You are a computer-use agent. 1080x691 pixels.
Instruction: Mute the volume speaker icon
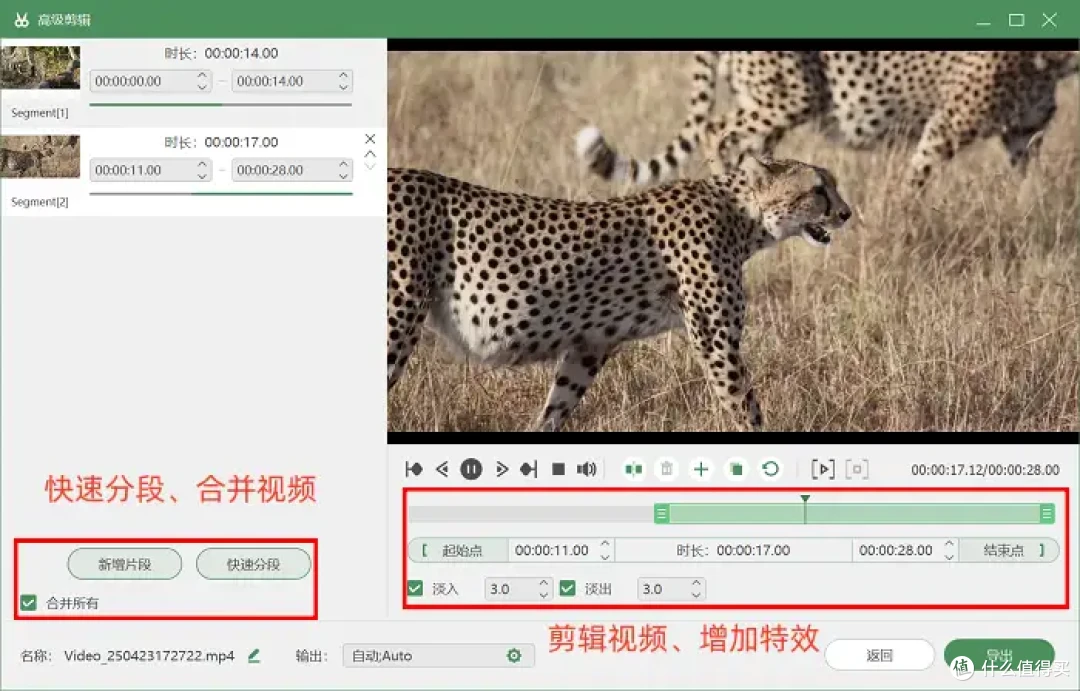point(586,469)
